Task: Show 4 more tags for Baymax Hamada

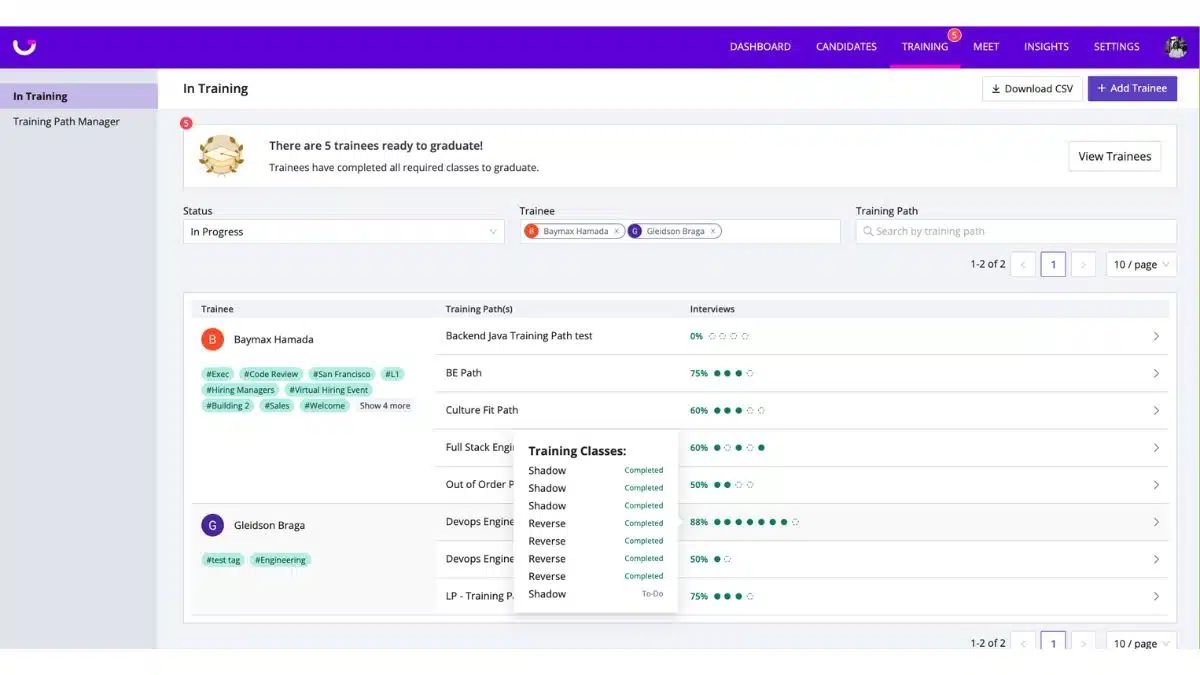Action: pos(384,405)
